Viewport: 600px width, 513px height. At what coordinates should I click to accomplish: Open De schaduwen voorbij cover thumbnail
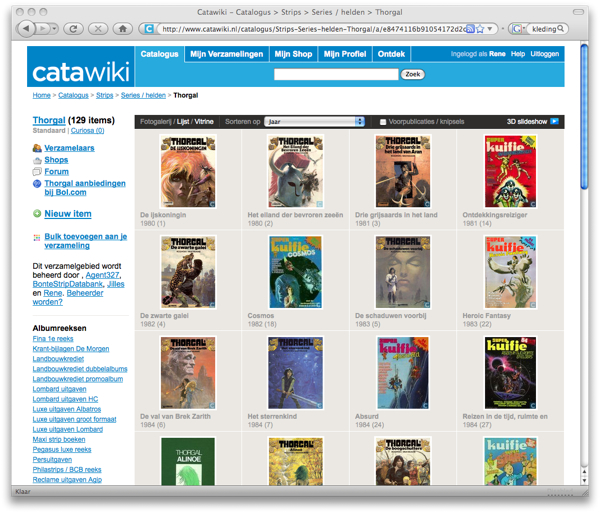pos(403,272)
